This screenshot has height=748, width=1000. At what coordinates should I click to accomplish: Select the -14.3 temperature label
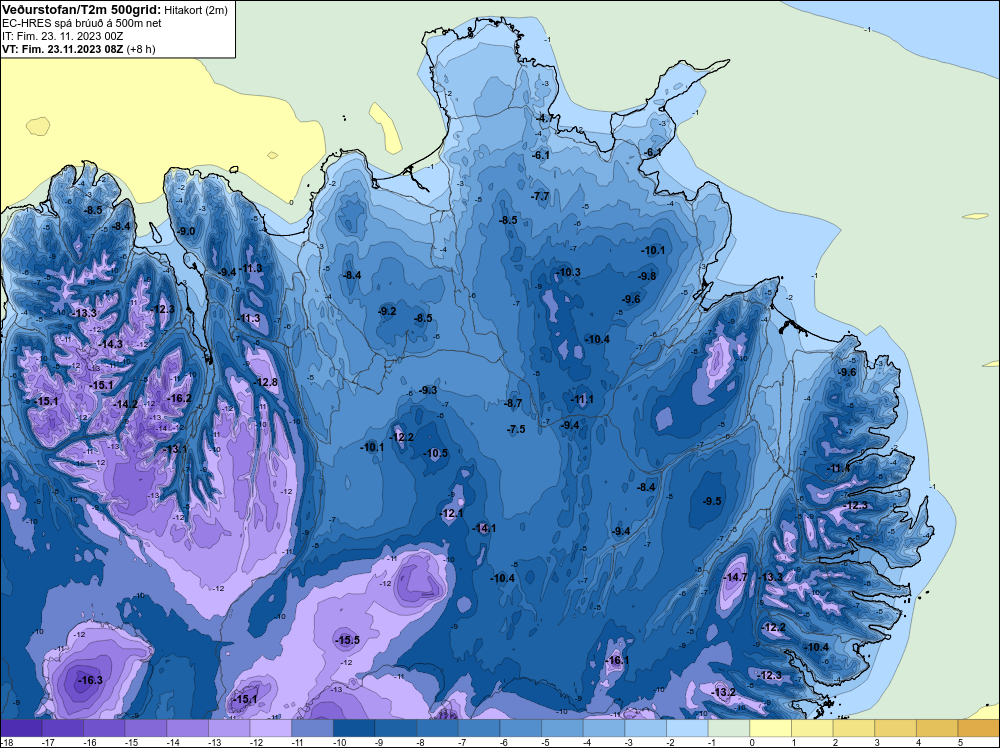click(x=111, y=344)
